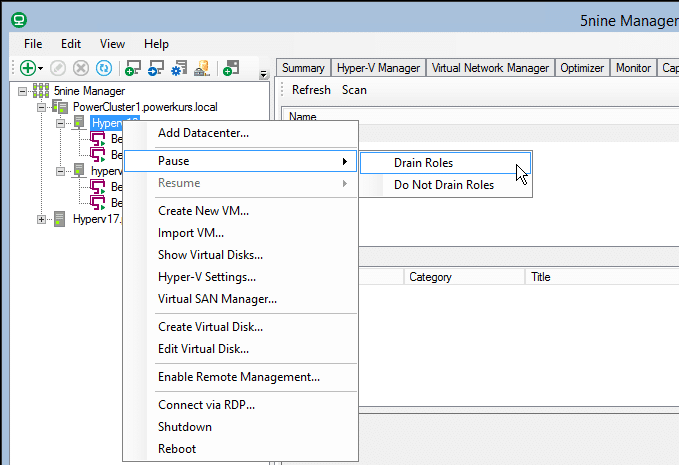This screenshot has width=679, height=465.
Task: Click the highlighted Hyperv host server icon
Action: tap(79, 123)
